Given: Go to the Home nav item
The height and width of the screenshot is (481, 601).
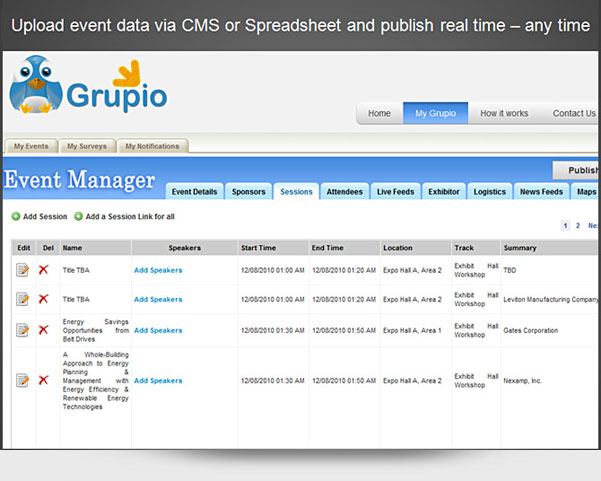Looking at the screenshot, I should [x=379, y=113].
